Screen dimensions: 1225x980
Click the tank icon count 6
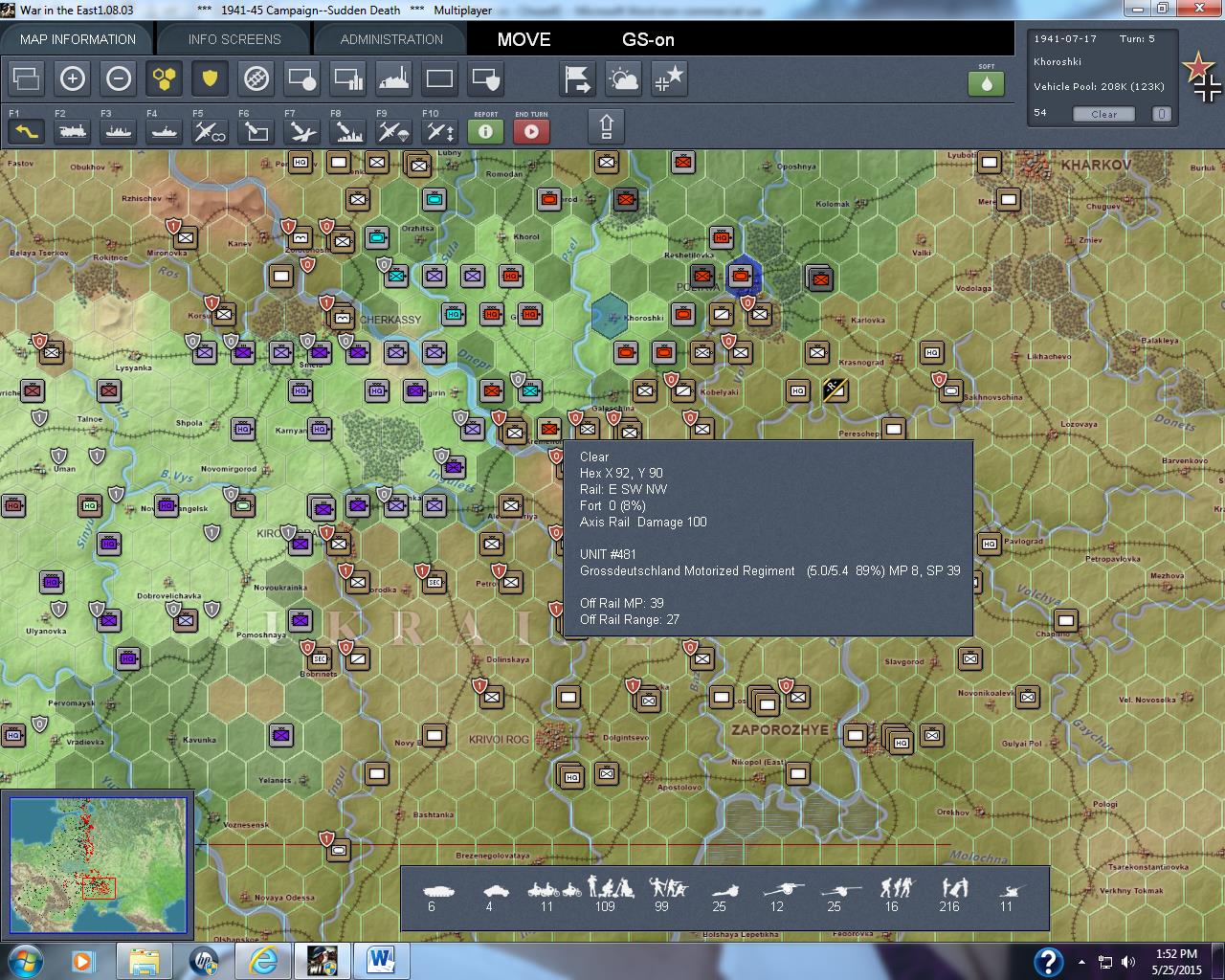pos(438,897)
